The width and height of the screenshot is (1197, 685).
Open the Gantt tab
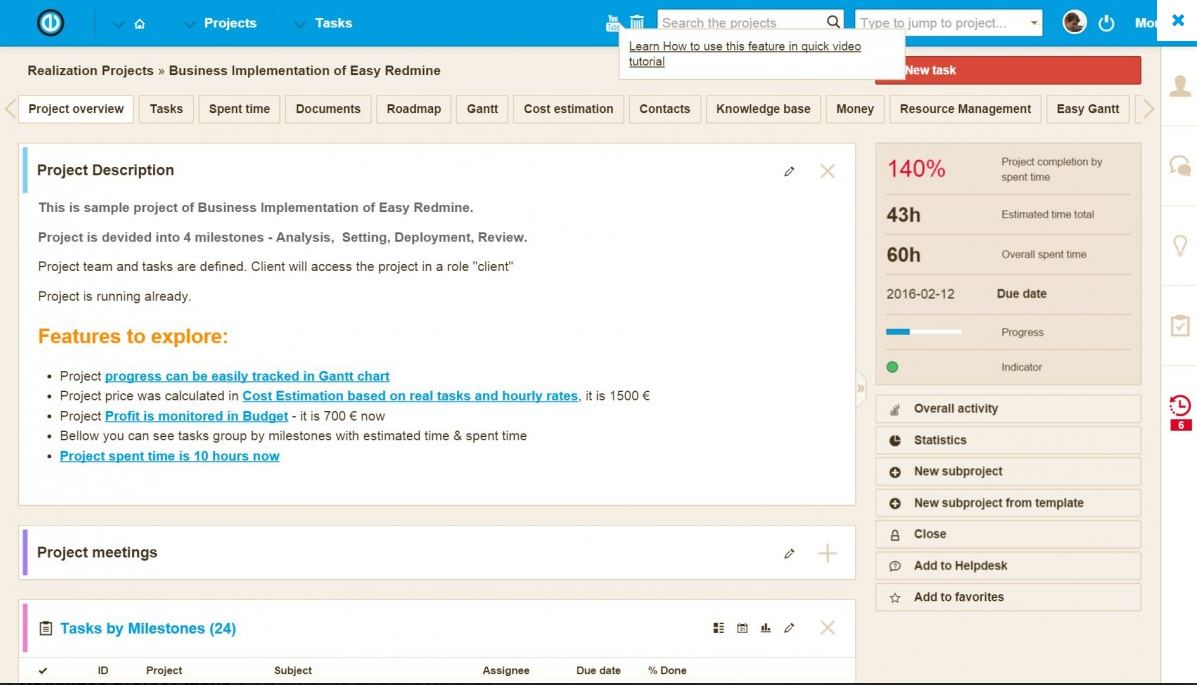point(482,109)
